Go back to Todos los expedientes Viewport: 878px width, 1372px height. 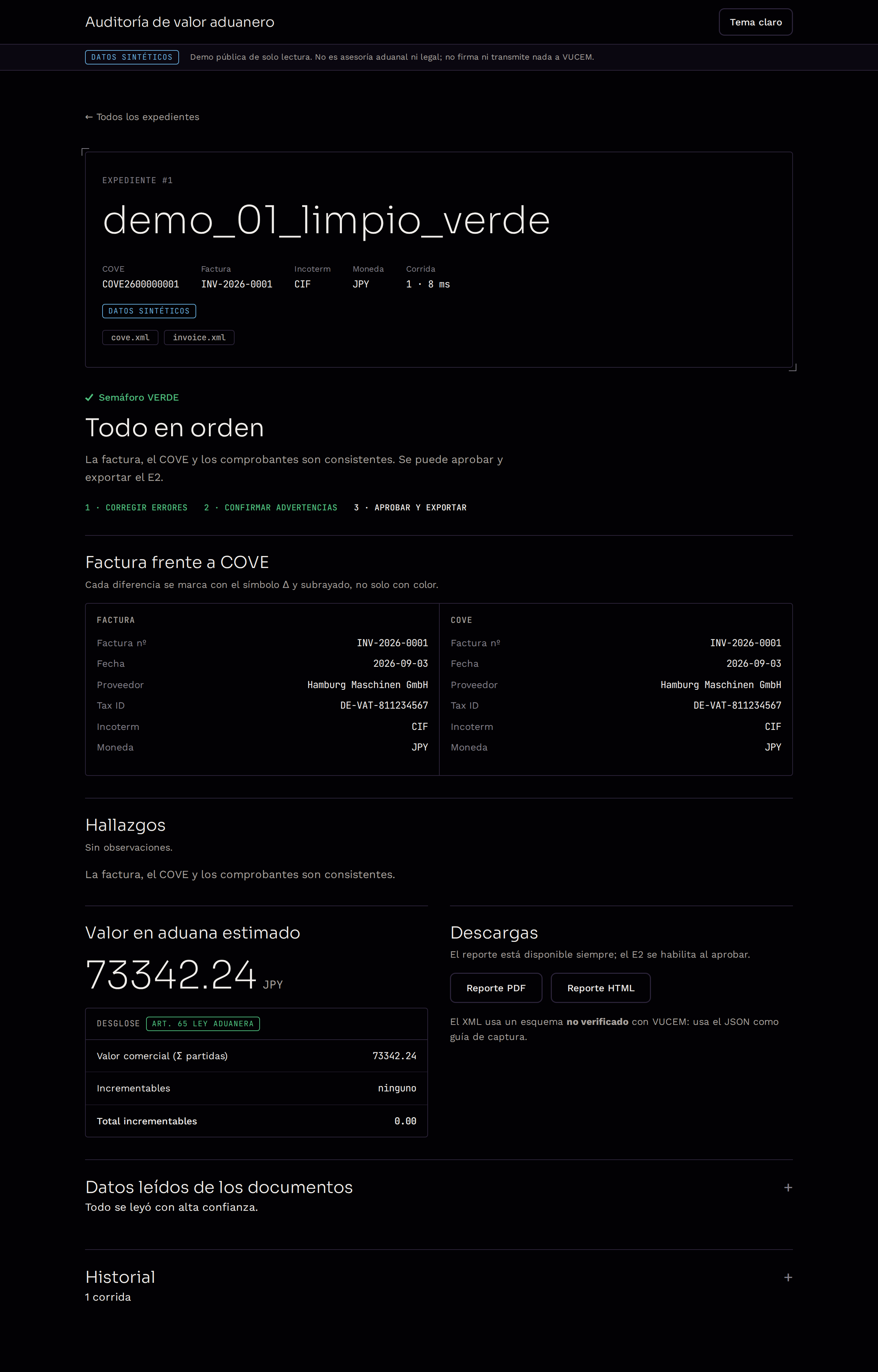point(142,117)
